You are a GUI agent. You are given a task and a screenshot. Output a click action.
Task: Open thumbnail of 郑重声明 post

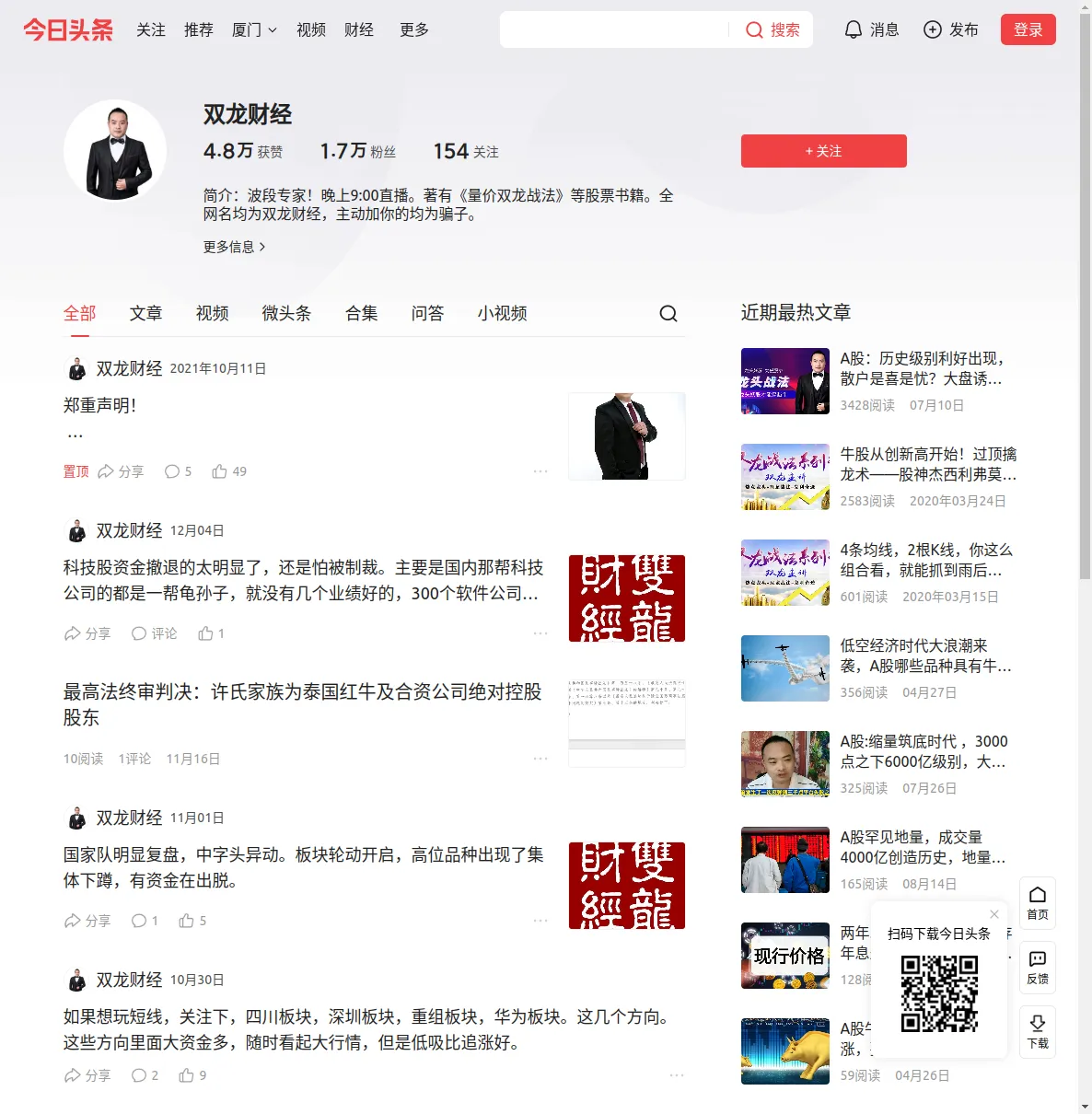[627, 436]
